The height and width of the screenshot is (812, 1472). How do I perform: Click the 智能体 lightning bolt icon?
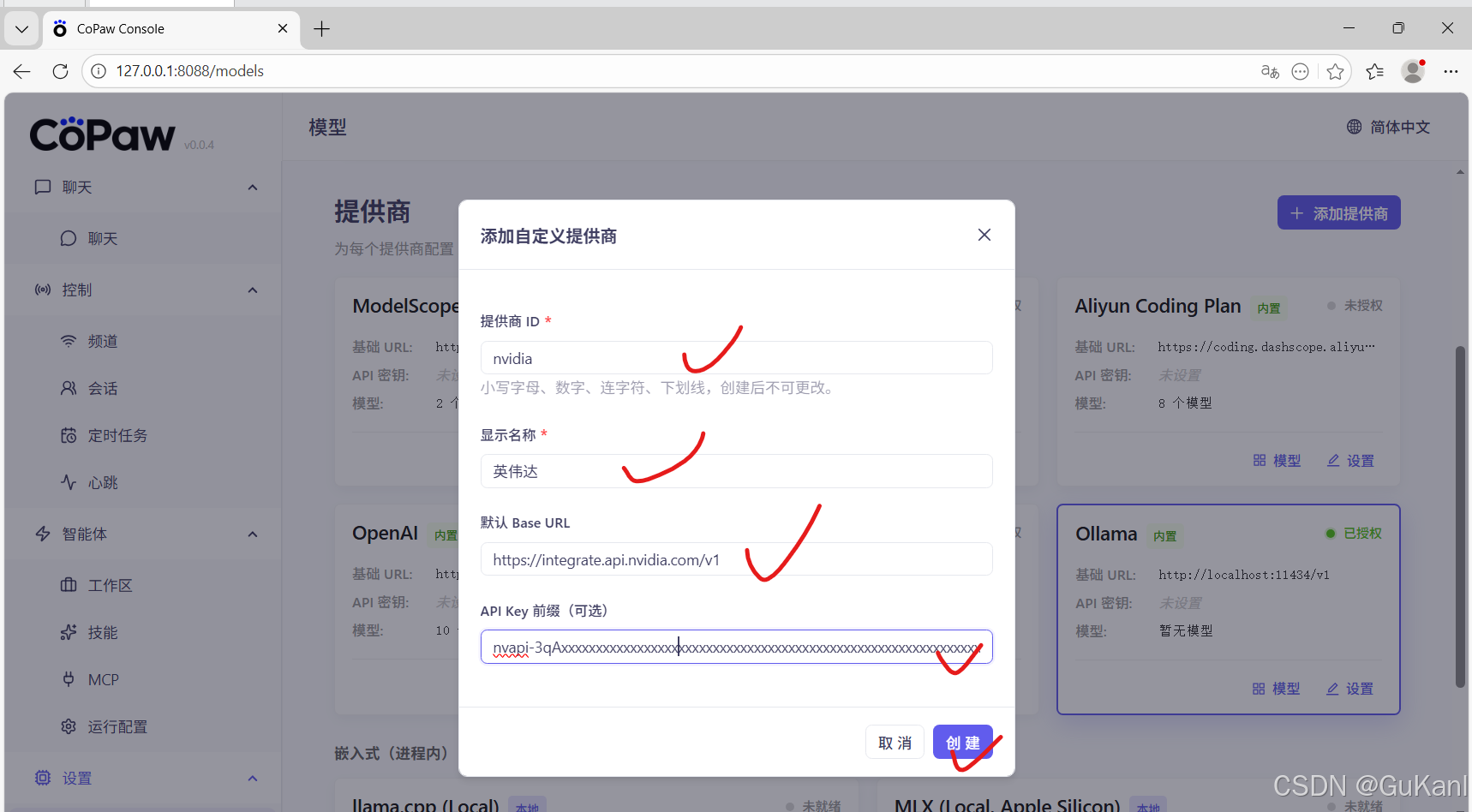pos(43,533)
